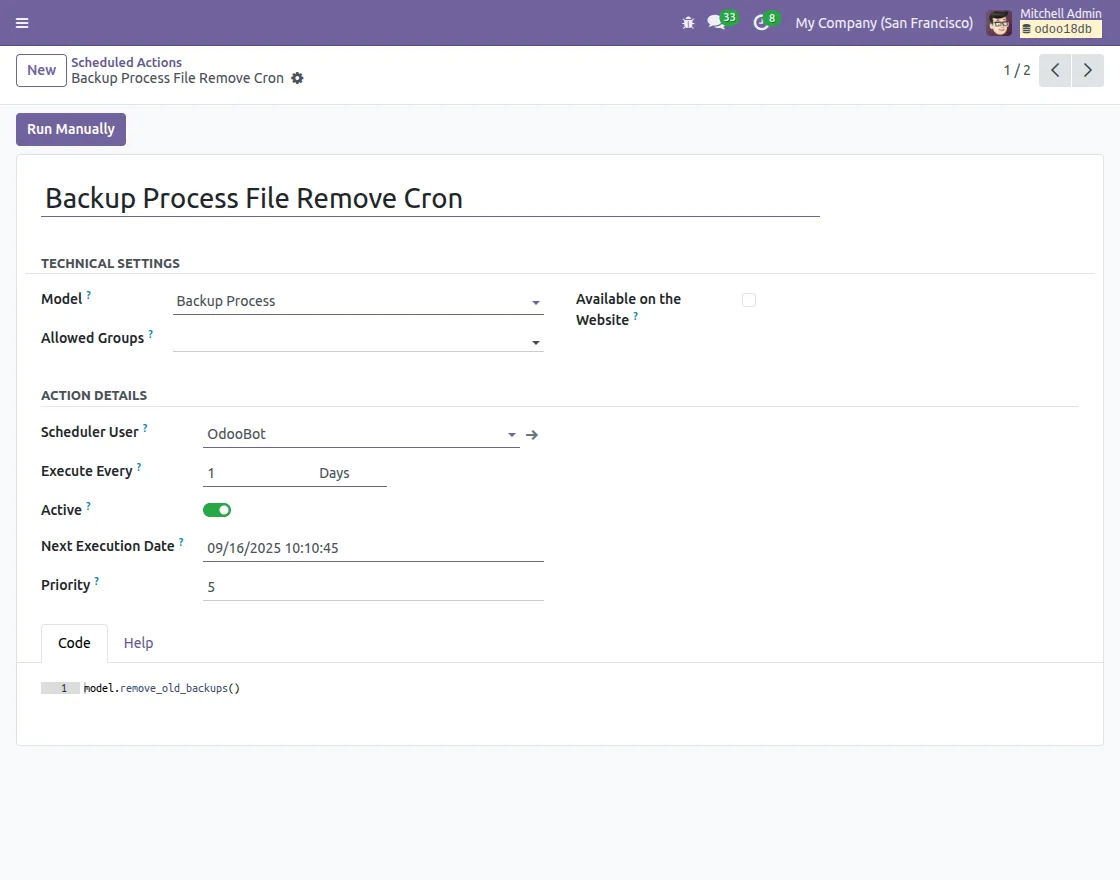Select the Code tab
Viewport: 1120px width, 880px height.
pyautogui.click(x=73, y=643)
